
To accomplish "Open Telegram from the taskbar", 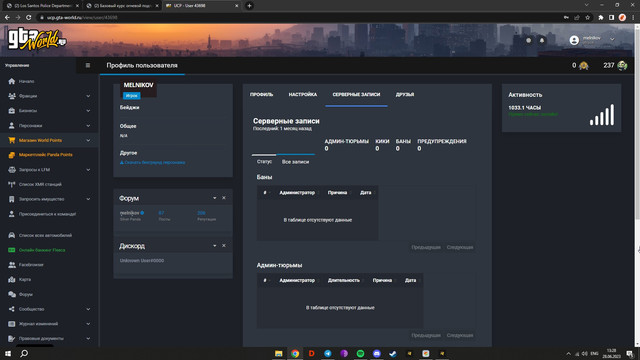I will tap(328, 353).
